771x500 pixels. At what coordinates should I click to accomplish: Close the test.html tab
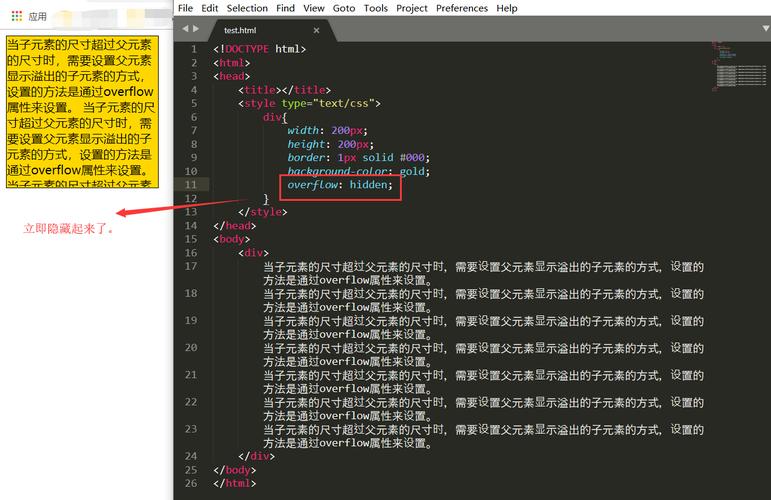coord(316,30)
